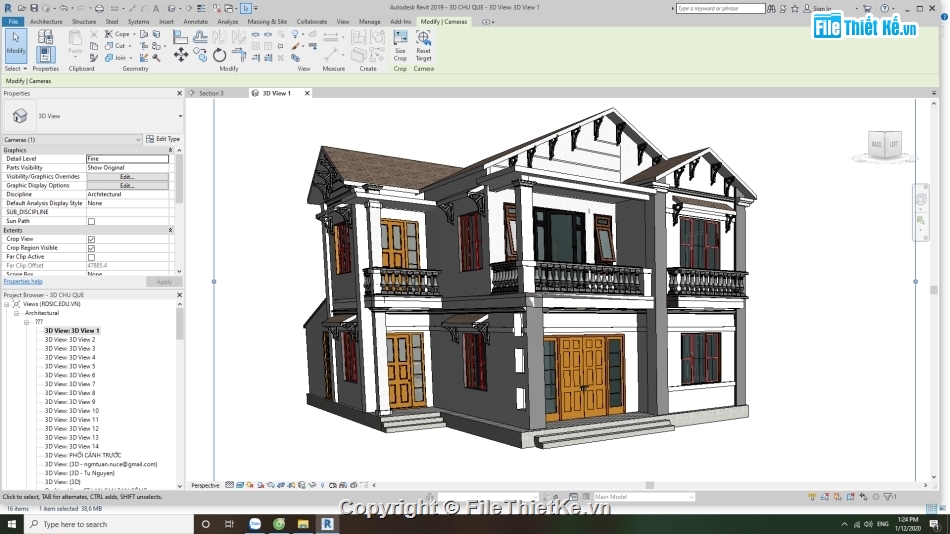Screen dimensions: 950x534
Task: Select the Trim/Extend to Corner tool
Action: (x=239, y=56)
